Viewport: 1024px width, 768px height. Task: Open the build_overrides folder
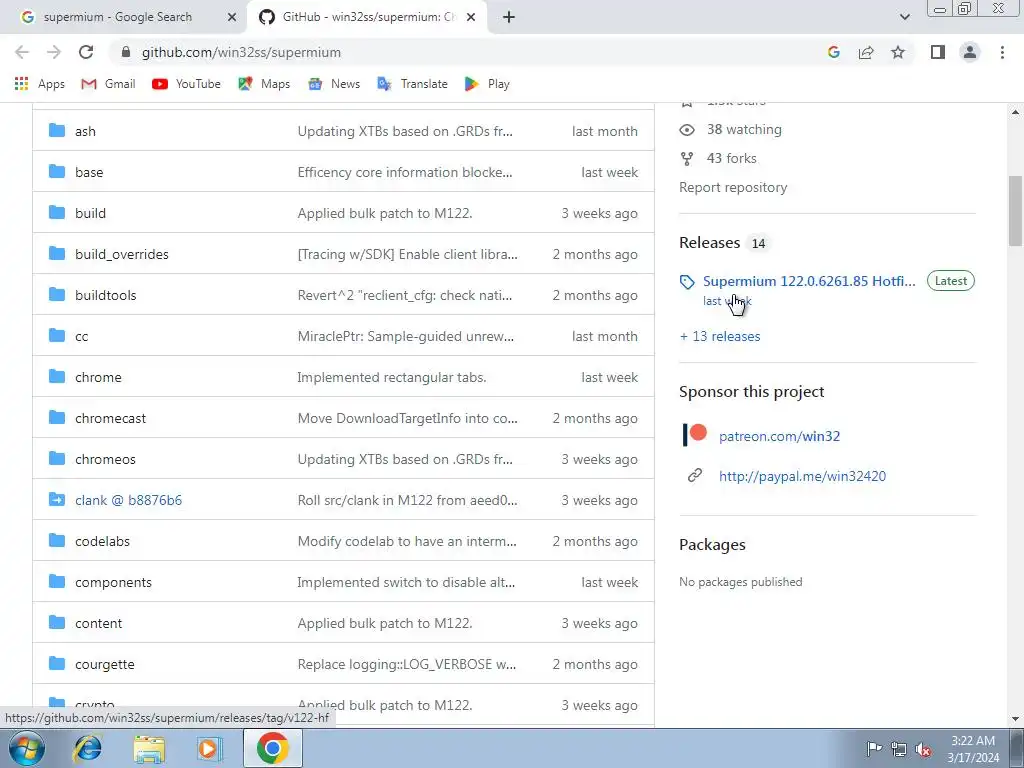[121, 255]
